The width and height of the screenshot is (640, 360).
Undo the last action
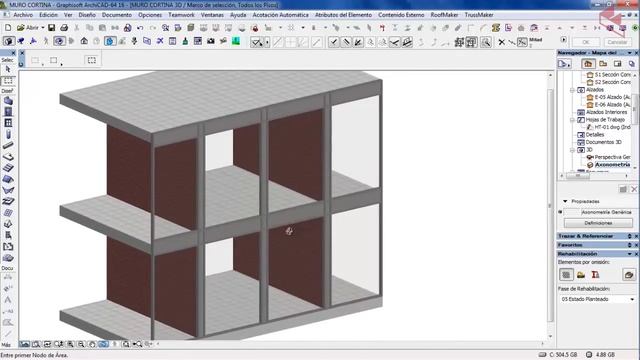[x=140, y=28]
